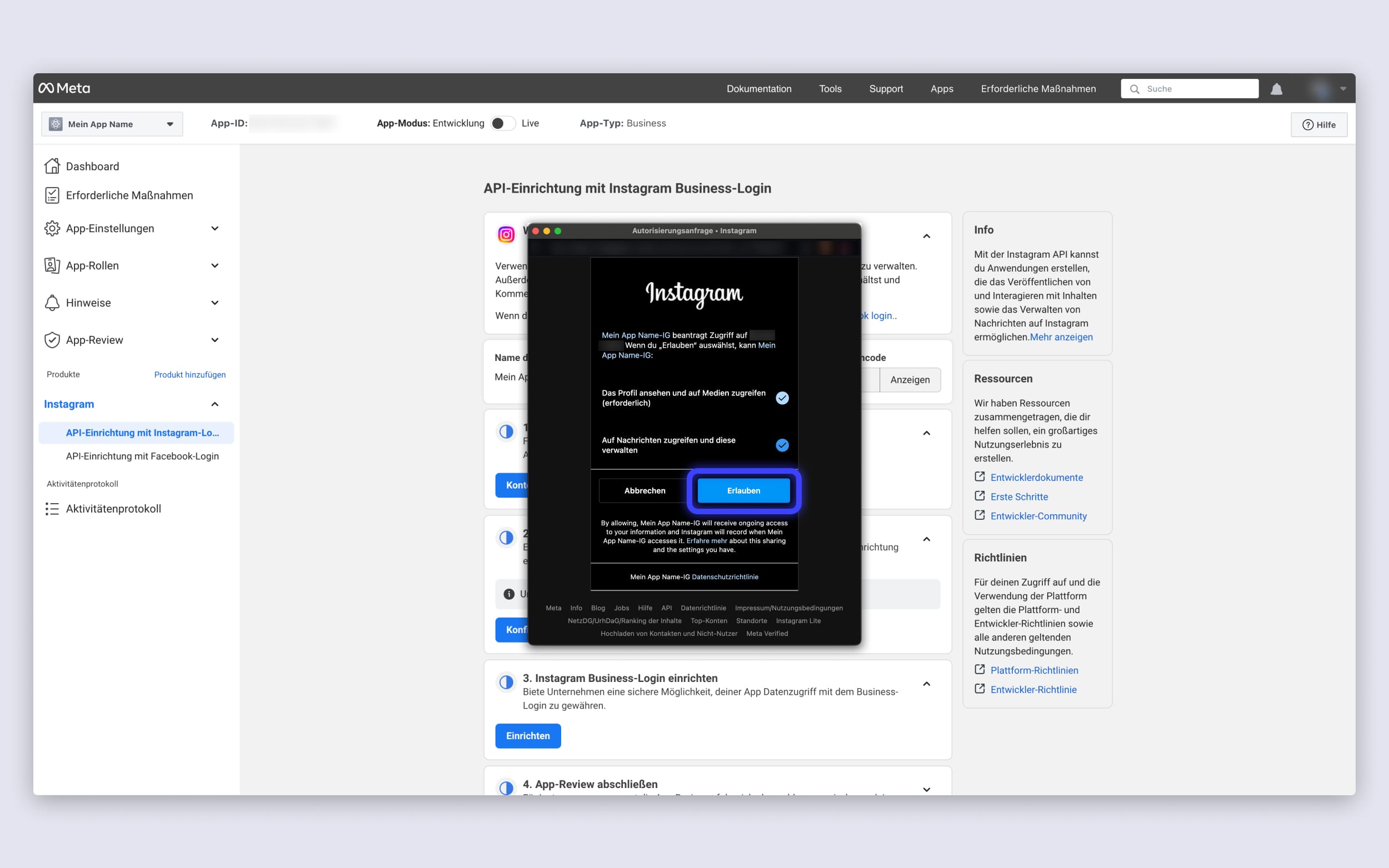
Task: Expand the Hinweise sidebar section
Action: click(x=215, y=303)
